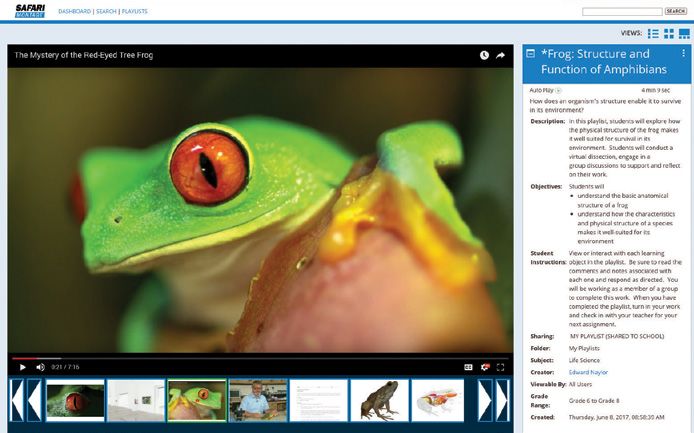694x433 pixels.
Task: Collapse the playlist info panel
Action: 530,54
